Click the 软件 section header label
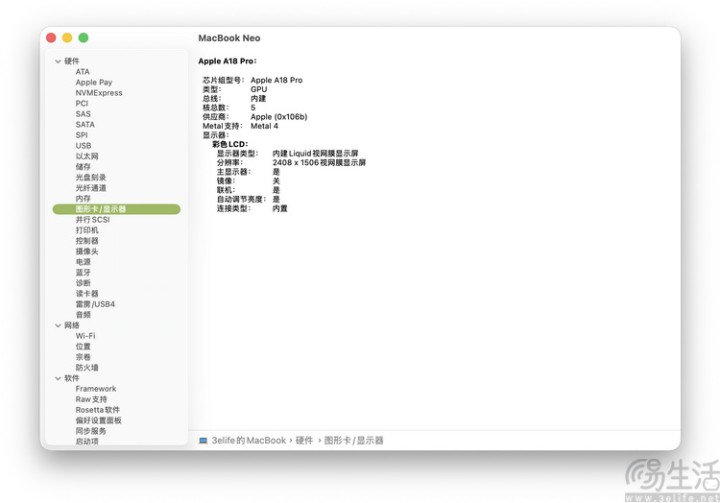The width and height of the screenshot is (720, 503). pyautogui.click(x=72, y=379)
